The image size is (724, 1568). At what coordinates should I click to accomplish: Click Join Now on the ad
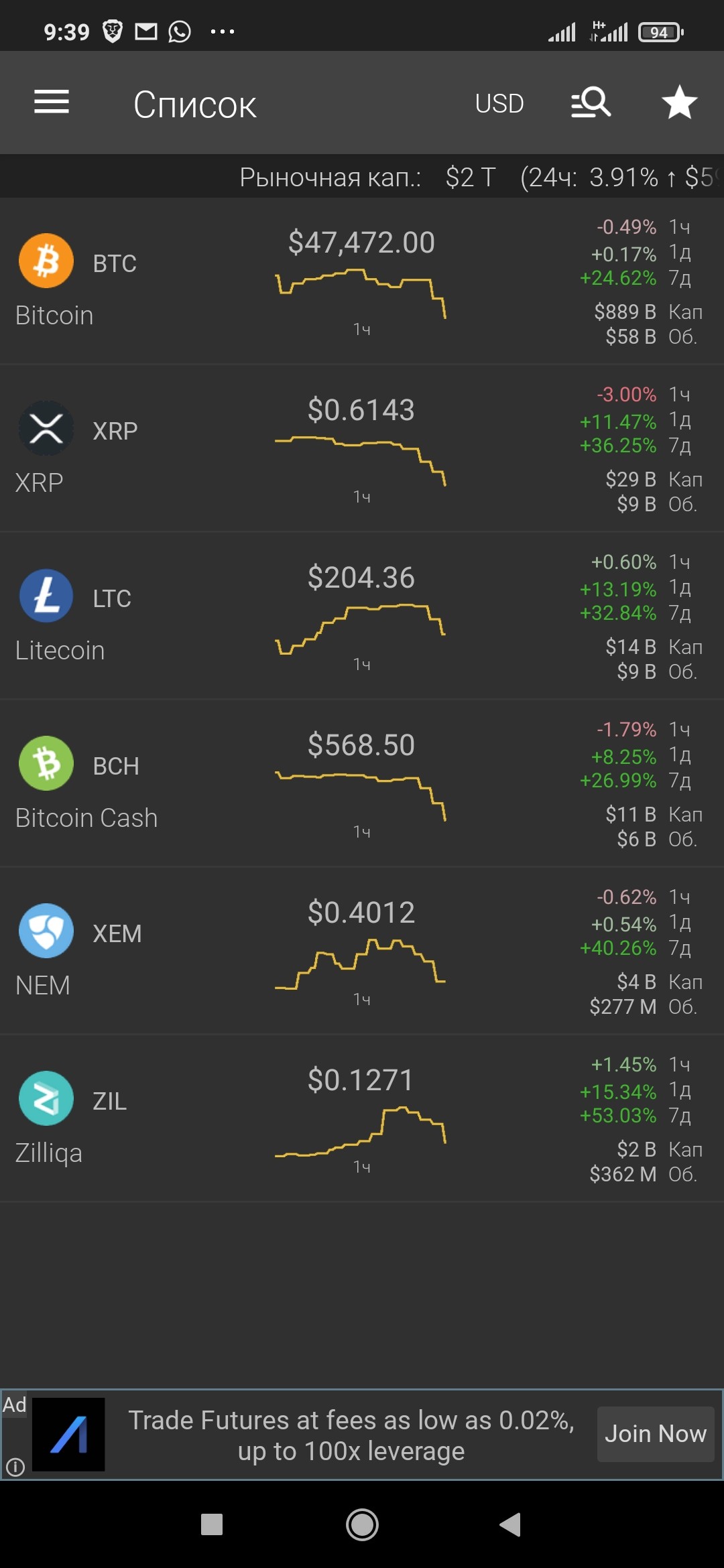[x=656, y=1434]
